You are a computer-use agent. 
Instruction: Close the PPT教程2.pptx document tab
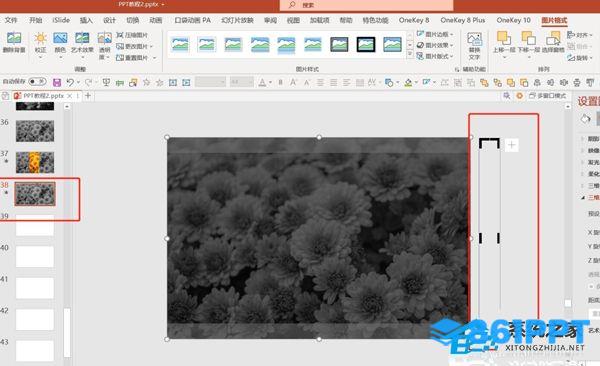tap(69, 96)
